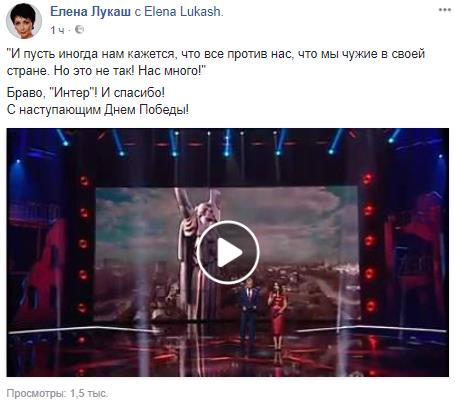Click the female host in red dress

pos(277,315)
